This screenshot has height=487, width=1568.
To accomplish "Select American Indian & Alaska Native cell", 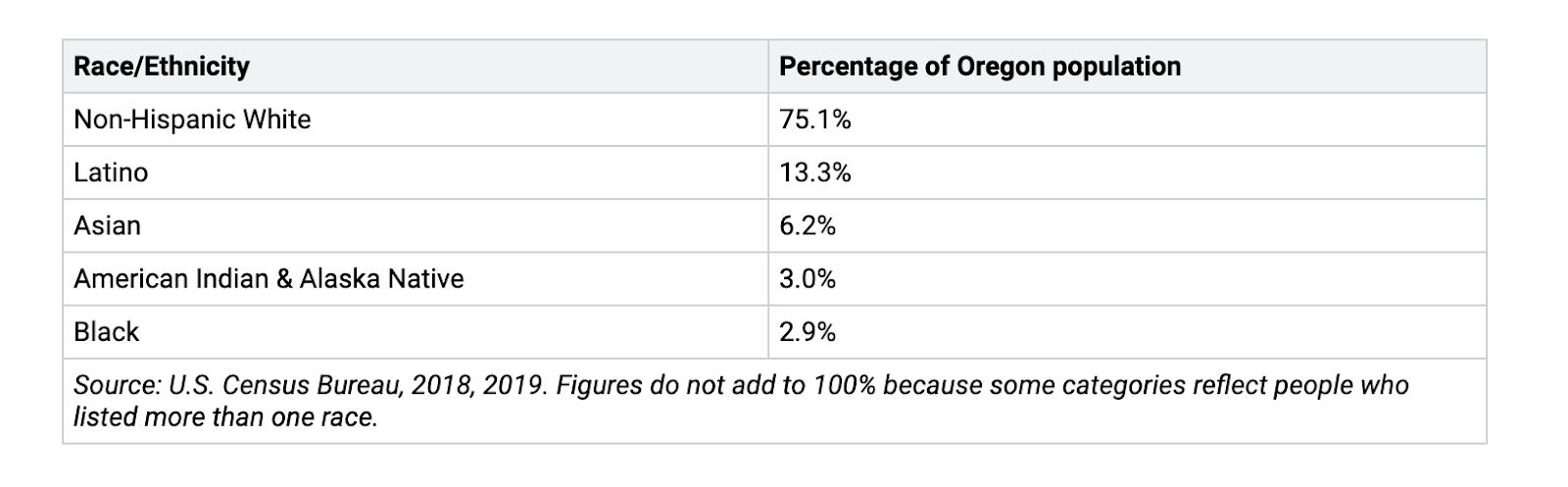I will [269, 278].
